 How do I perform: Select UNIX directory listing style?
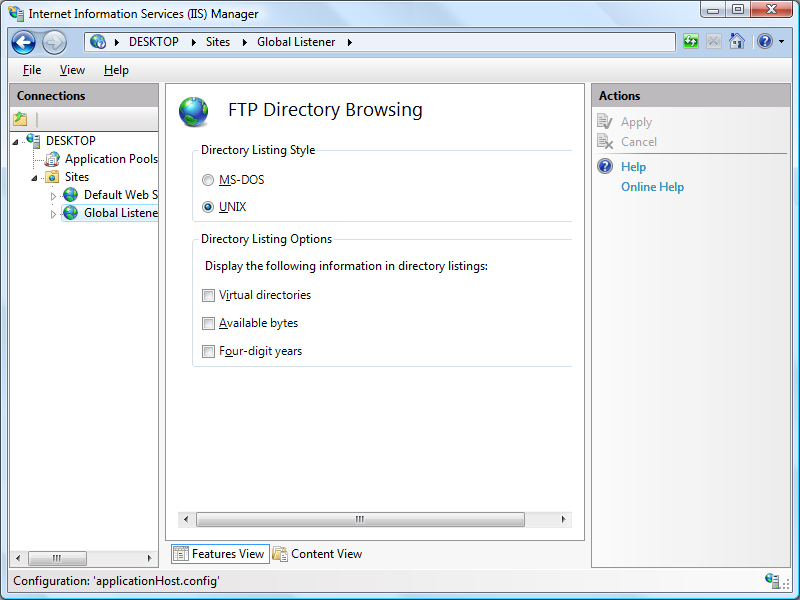(208, 207)
